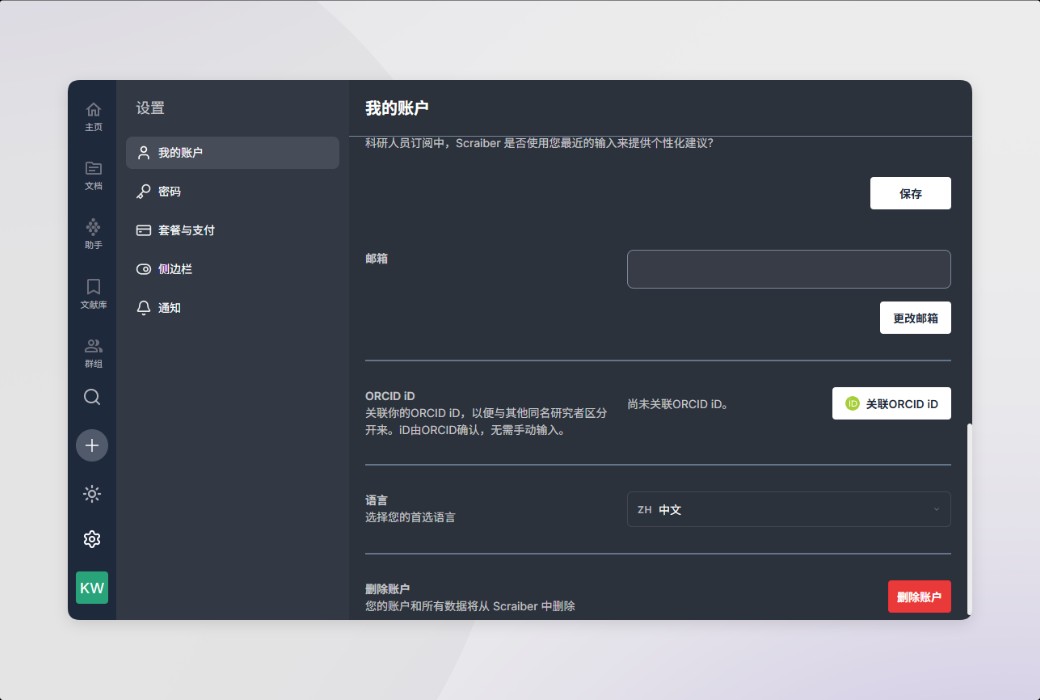Open the 群组 groups icon
1040x700 pixels.
pos(93,353)
